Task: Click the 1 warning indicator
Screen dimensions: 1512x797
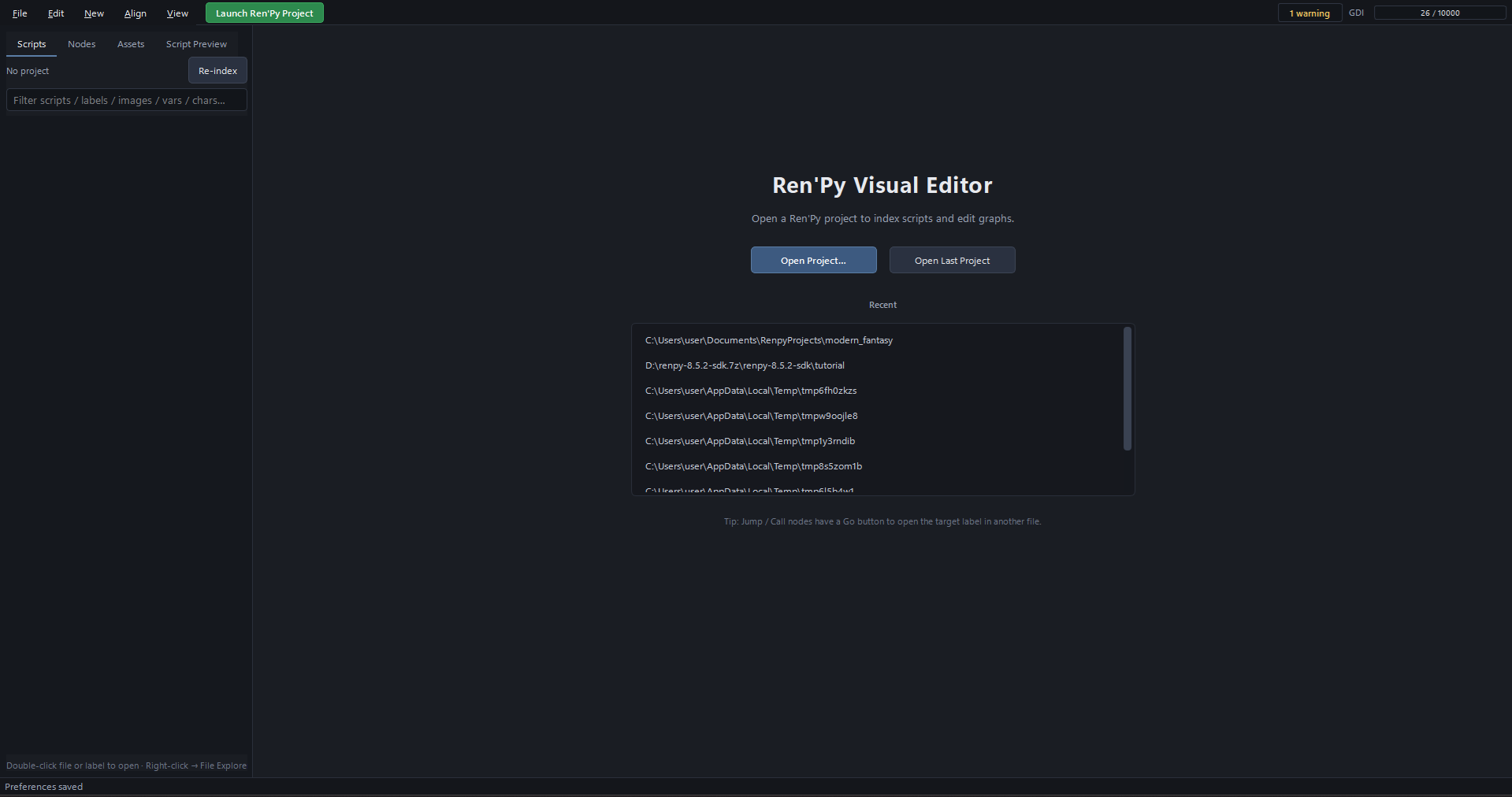Action: (x=1310, y=13)
